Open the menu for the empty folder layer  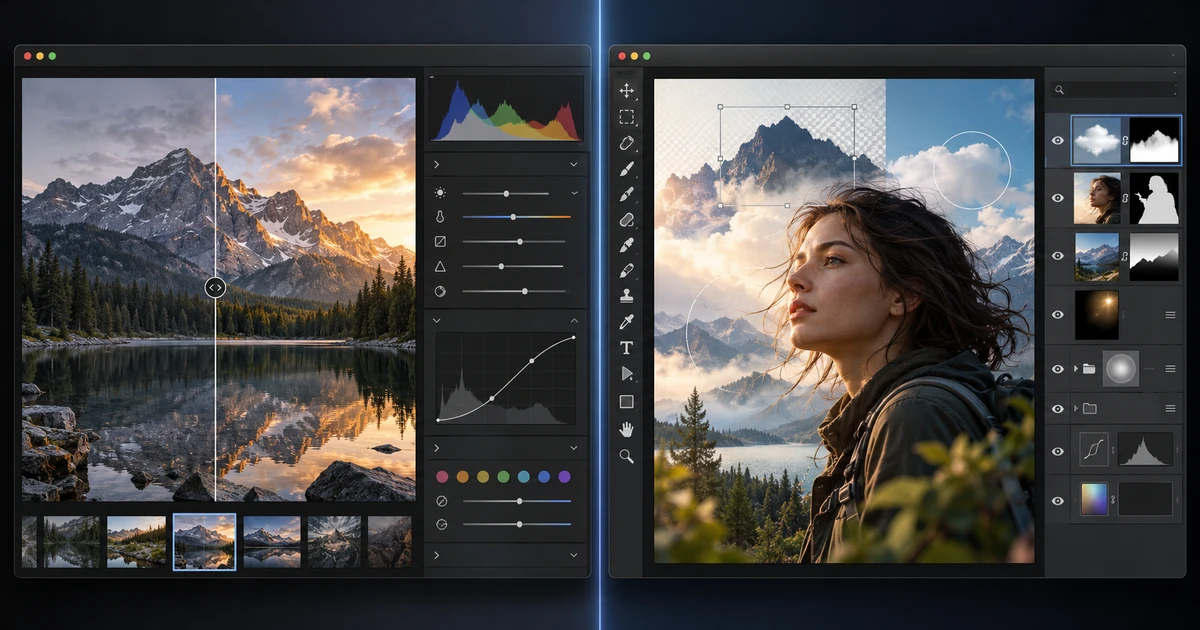[1170, 409]
